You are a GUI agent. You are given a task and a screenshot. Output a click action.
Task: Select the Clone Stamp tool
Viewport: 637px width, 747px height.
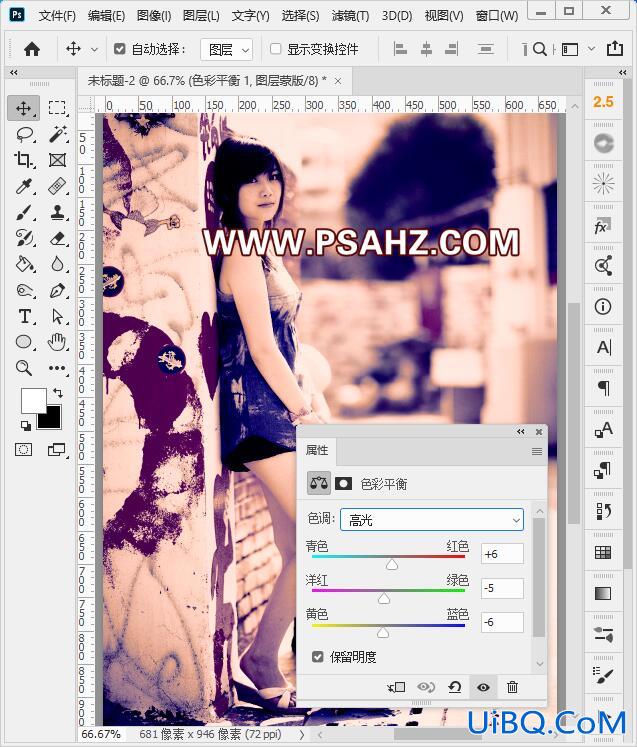click(x=57, y=212)
